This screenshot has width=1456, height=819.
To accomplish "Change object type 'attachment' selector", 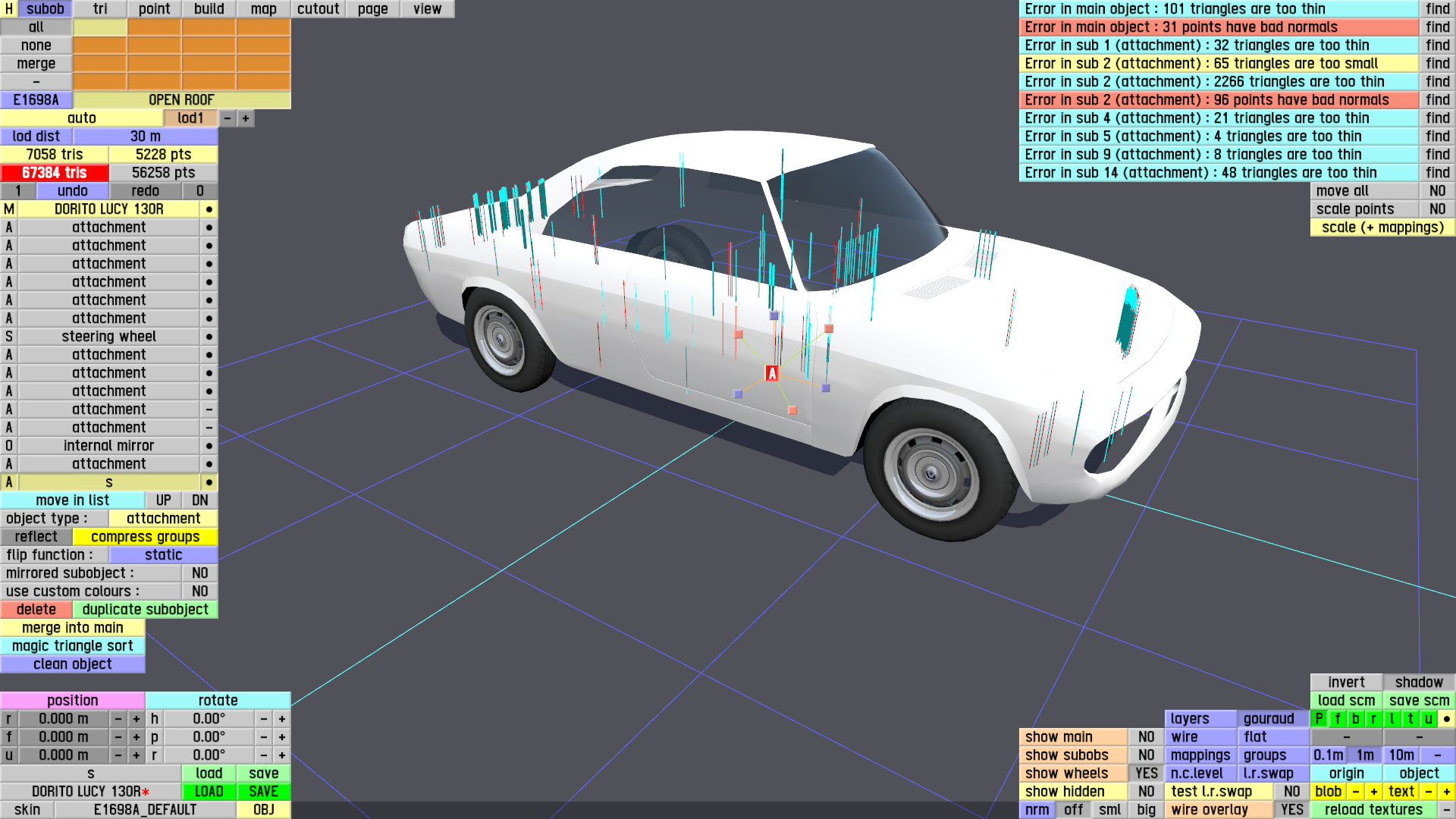I will [163, 519].
